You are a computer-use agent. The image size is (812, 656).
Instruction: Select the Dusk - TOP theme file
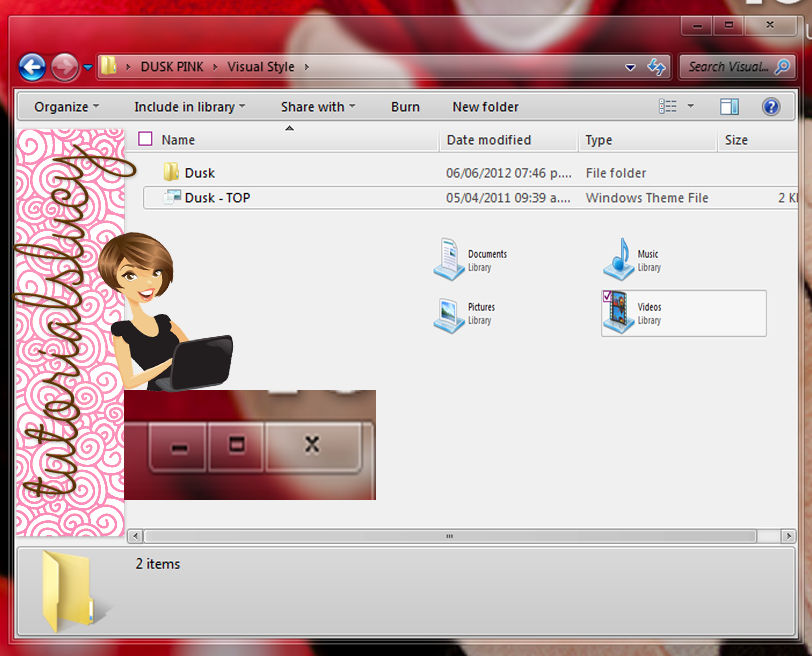[217, 198]
